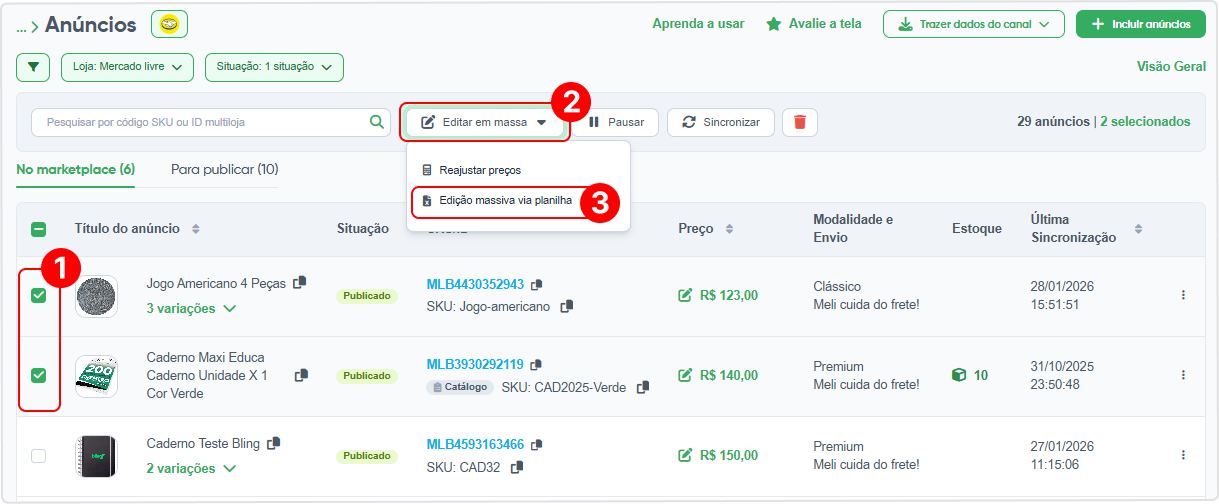Copy SKU CAD32
1219x504 pixels.
pyautogui.click(x=517, y=467)
